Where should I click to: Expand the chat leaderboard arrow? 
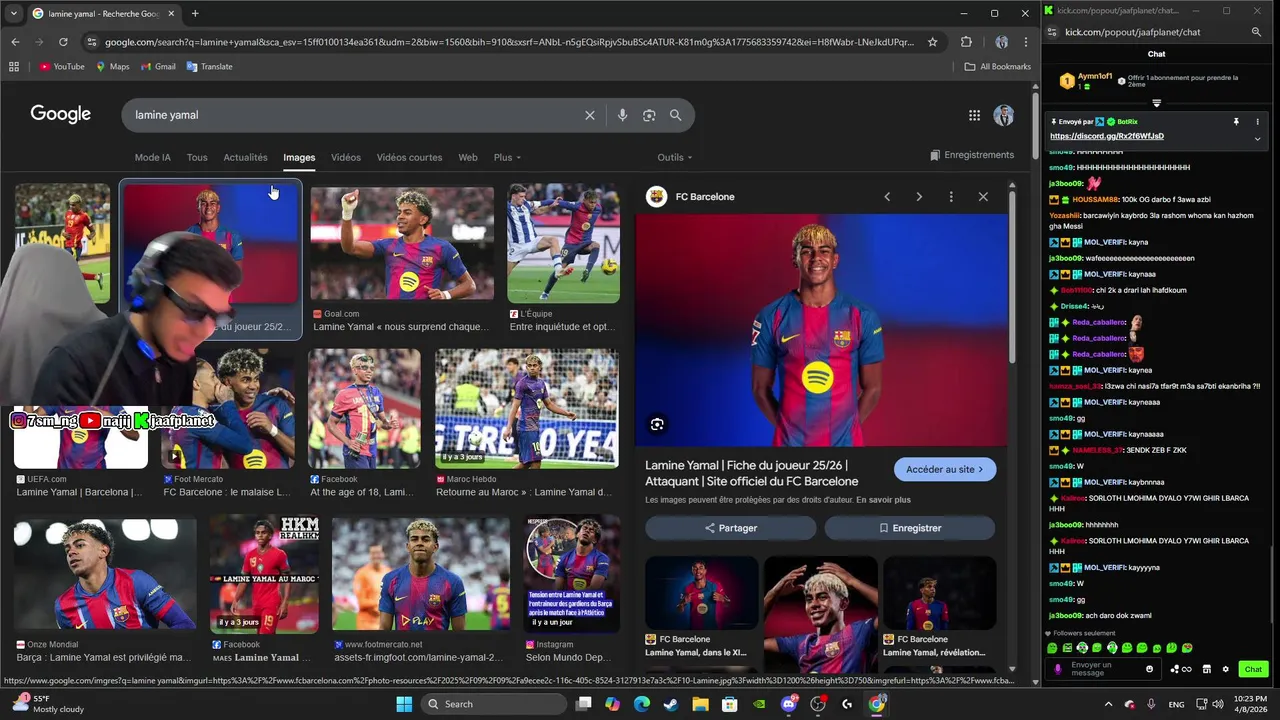click(1157, 103)
